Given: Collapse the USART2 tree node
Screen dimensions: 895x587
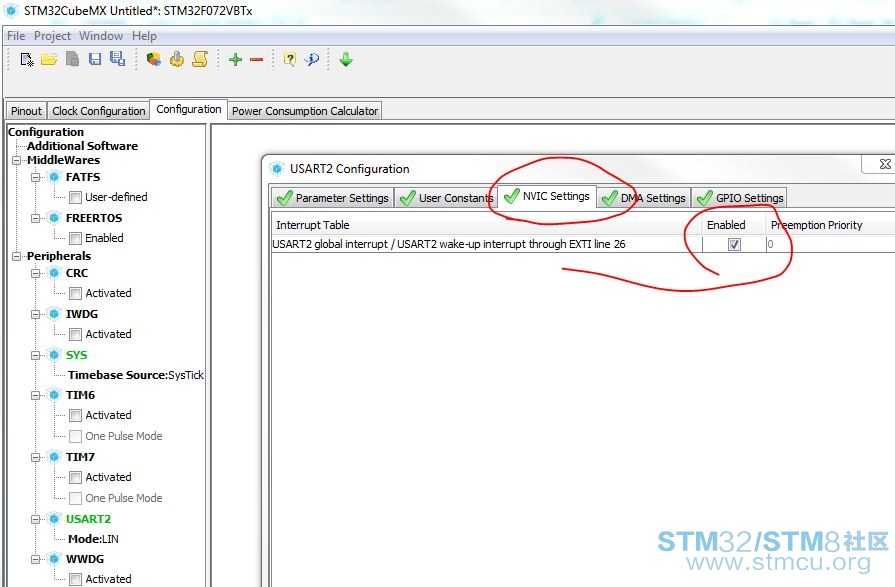Looking at the screenshot, I should click(35, 519).
